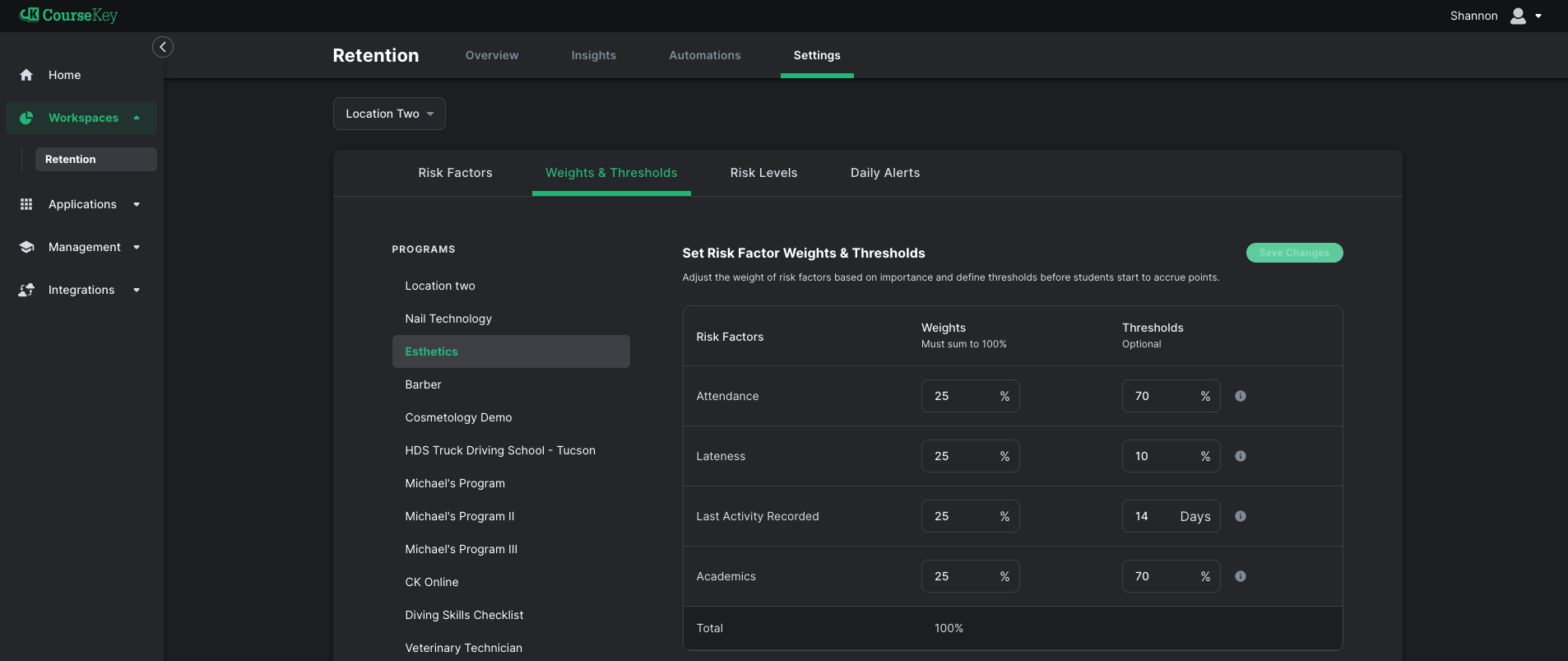1568x661 pixels.
Task: Show info for Academics threshold
Action: pos(1241,576)
